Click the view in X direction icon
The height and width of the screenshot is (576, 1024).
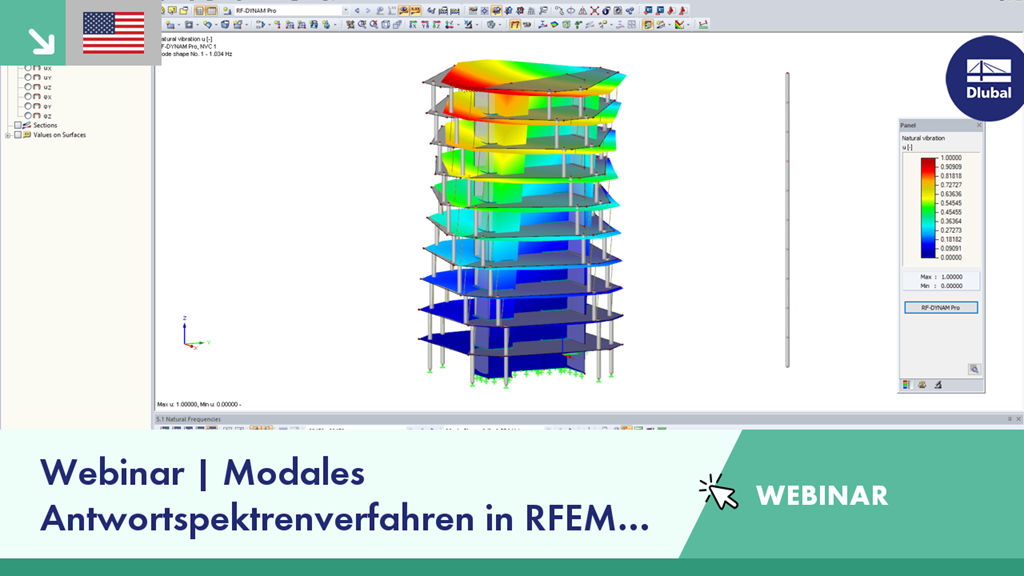pyautogui.click(x=413, y=25)
